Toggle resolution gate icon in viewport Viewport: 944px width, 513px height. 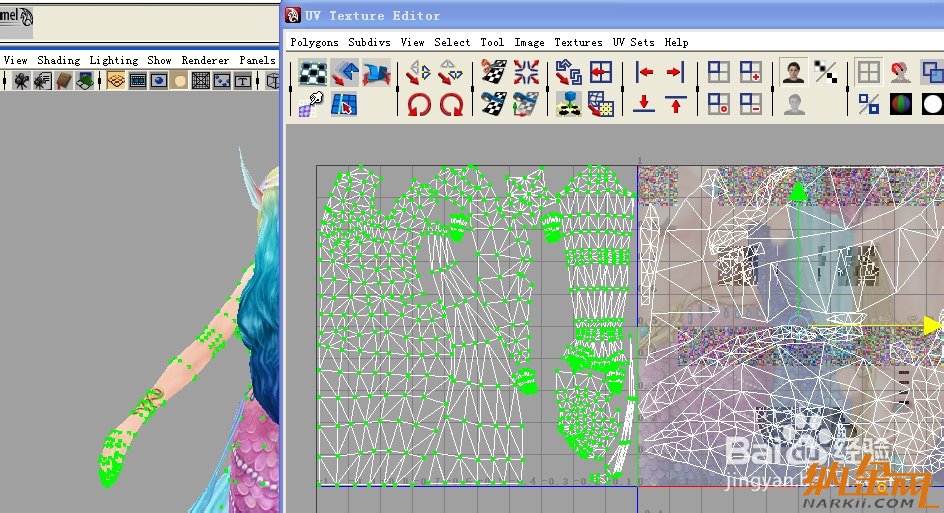(x=158, y=81)
